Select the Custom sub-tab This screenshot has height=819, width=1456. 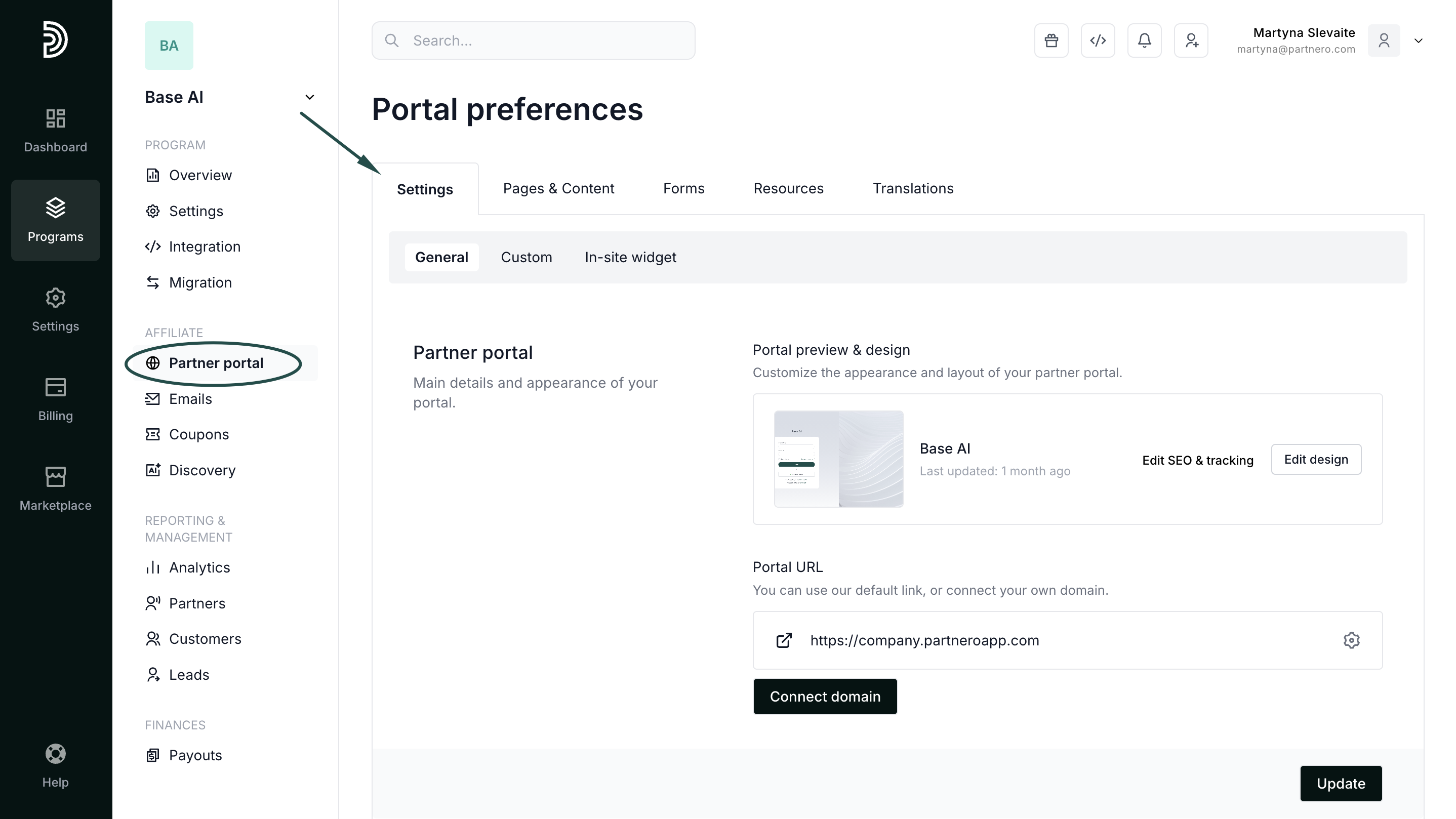[526, 258]
